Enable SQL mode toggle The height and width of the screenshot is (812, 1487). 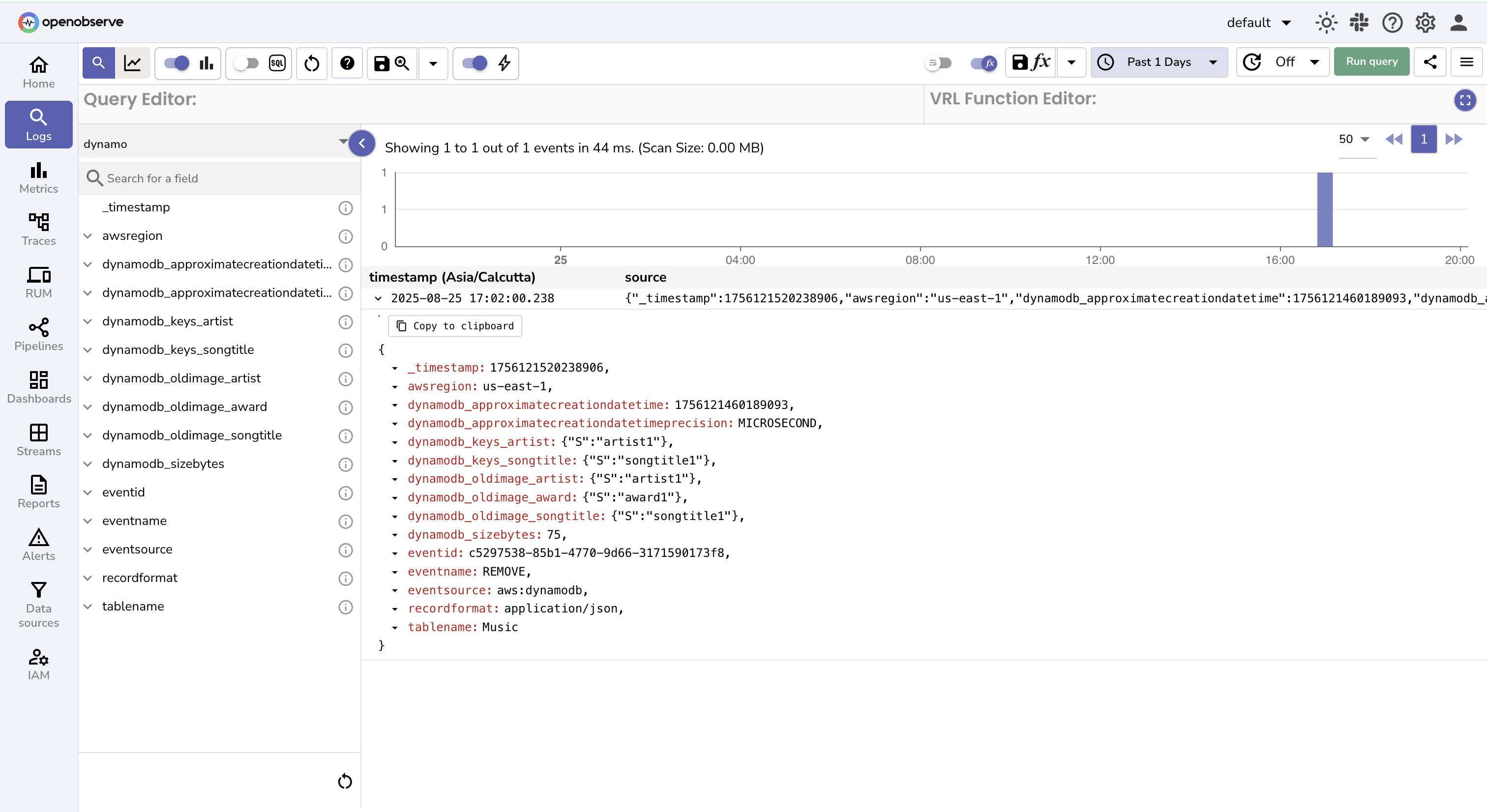tap(246, 63)
